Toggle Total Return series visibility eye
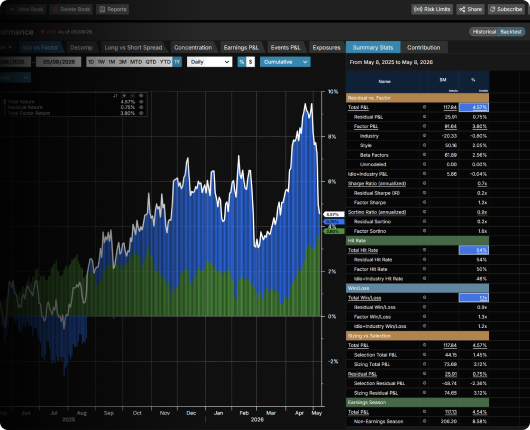Image resolution: width=530 pixels, height=430 pixels. (141, 102)
